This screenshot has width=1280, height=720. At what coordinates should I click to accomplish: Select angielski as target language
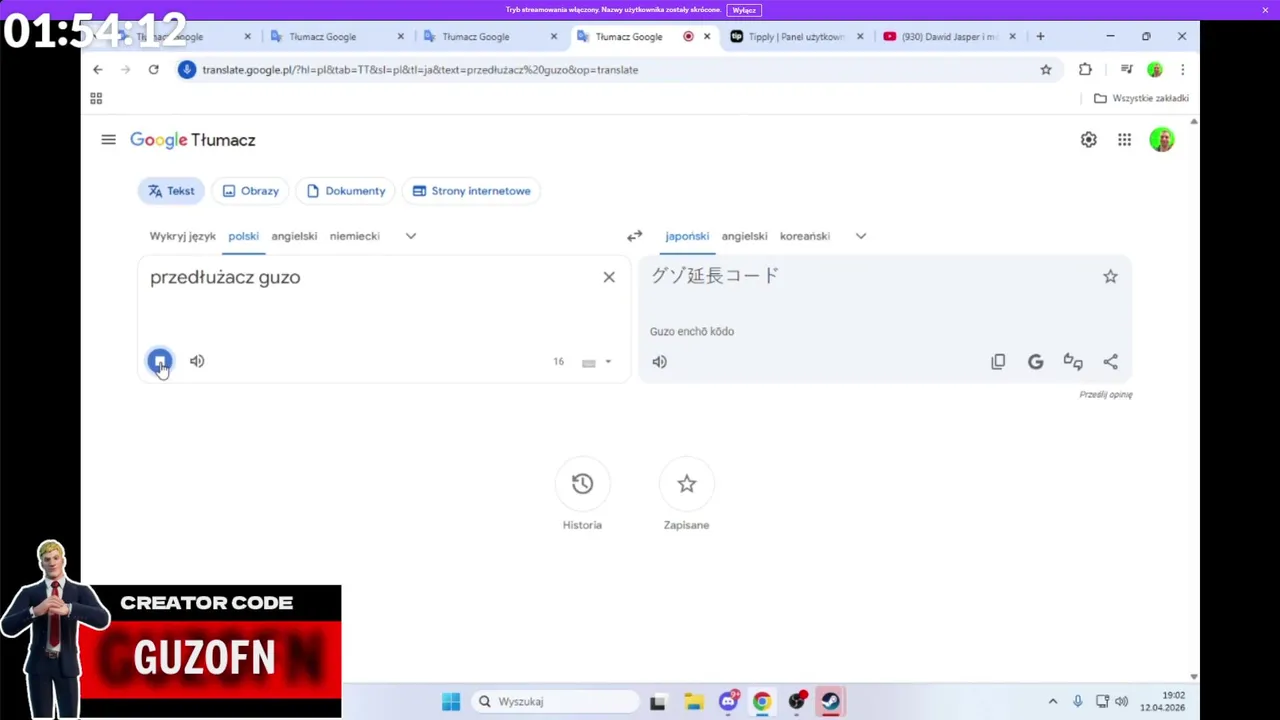tap(744, 236)
